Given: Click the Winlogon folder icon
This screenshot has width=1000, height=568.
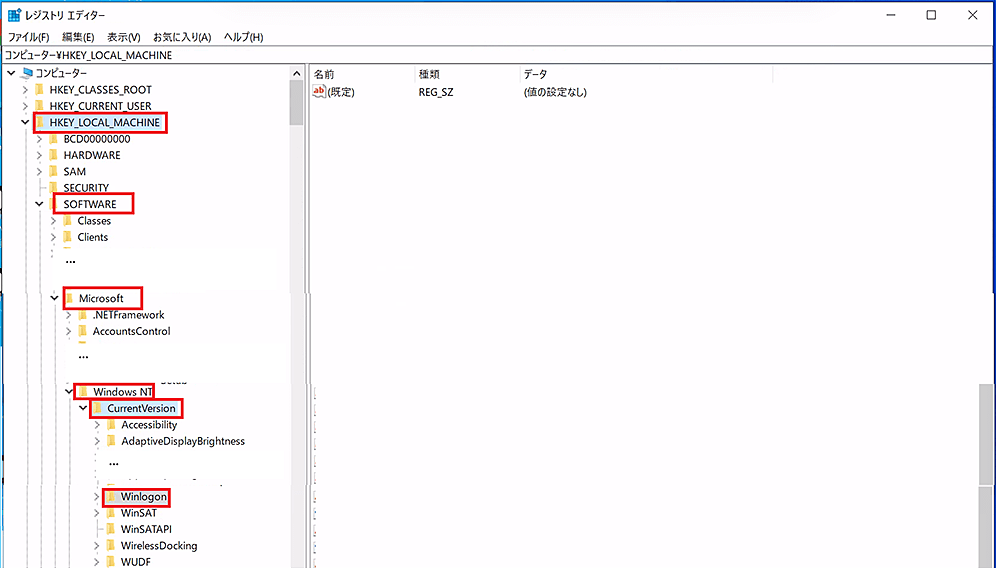Looking at the screenshot, I should pos(111,497).
